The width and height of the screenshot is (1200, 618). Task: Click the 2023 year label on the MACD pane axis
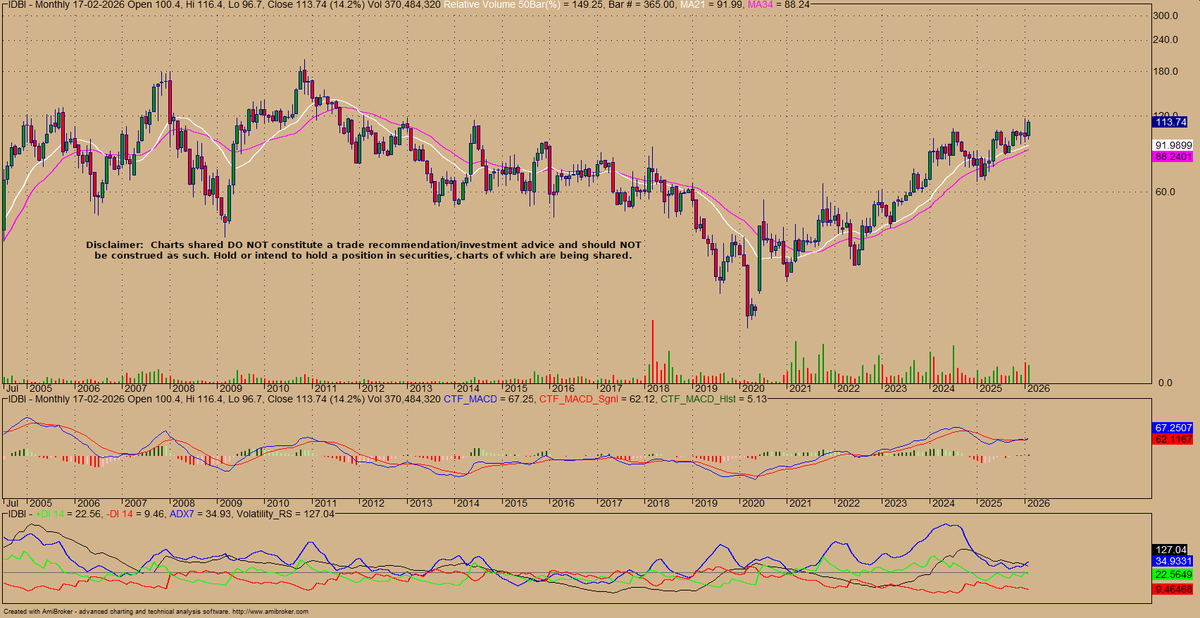[x=895, y=502]
